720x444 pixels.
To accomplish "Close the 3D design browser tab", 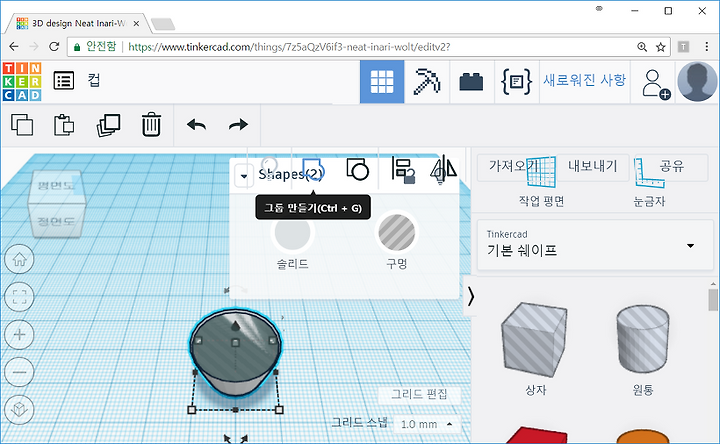I will tap(136, 23).
